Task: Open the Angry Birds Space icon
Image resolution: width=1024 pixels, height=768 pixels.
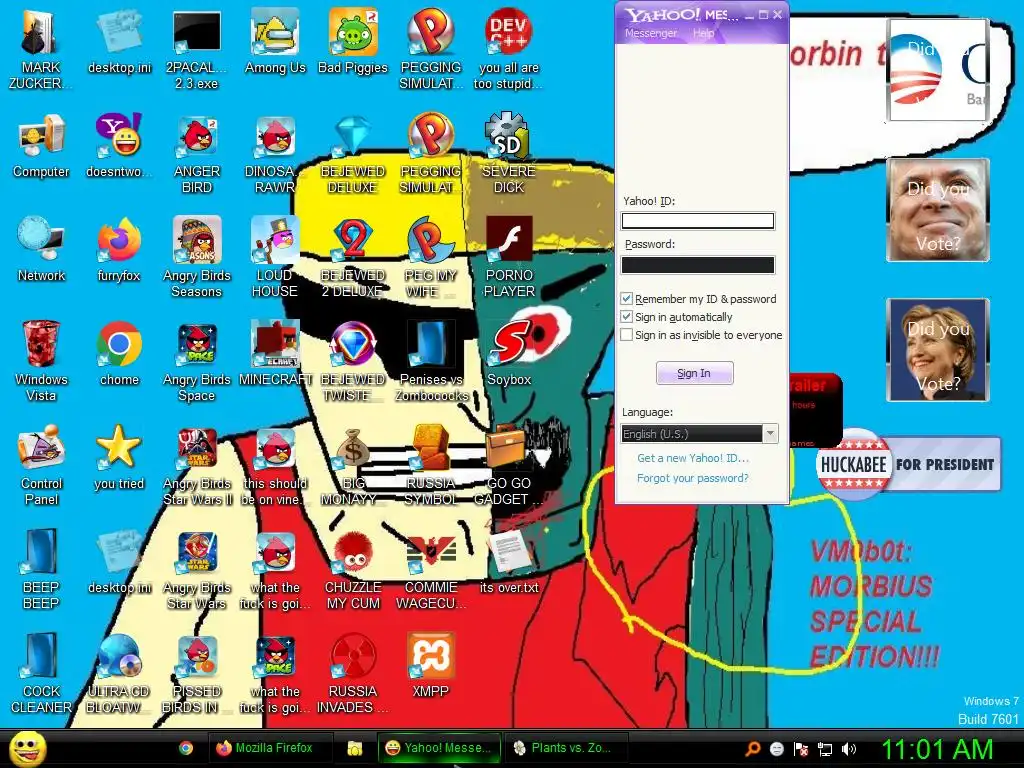Action: pos(197,360)
